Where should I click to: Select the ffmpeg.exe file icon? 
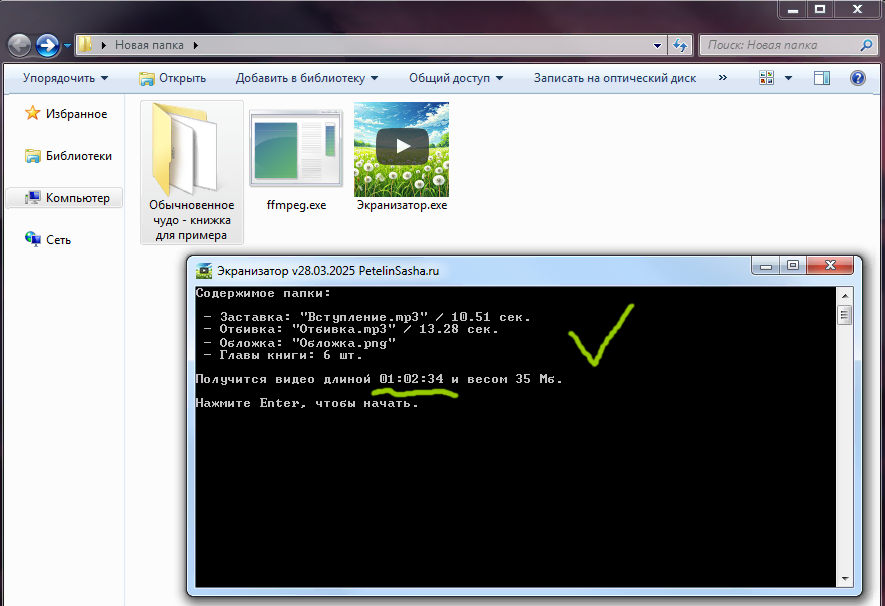pyautogui.click(x=296, y=150)
